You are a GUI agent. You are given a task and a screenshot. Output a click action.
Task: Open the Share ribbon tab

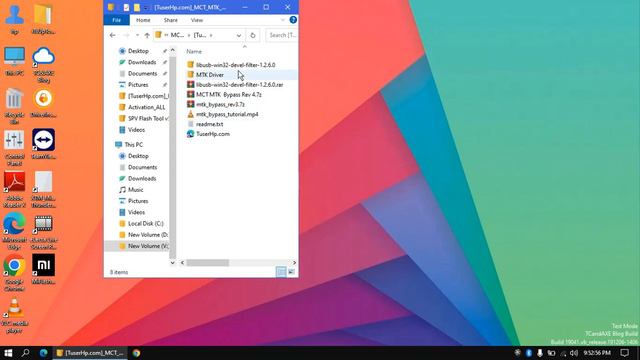coord(171,20)
